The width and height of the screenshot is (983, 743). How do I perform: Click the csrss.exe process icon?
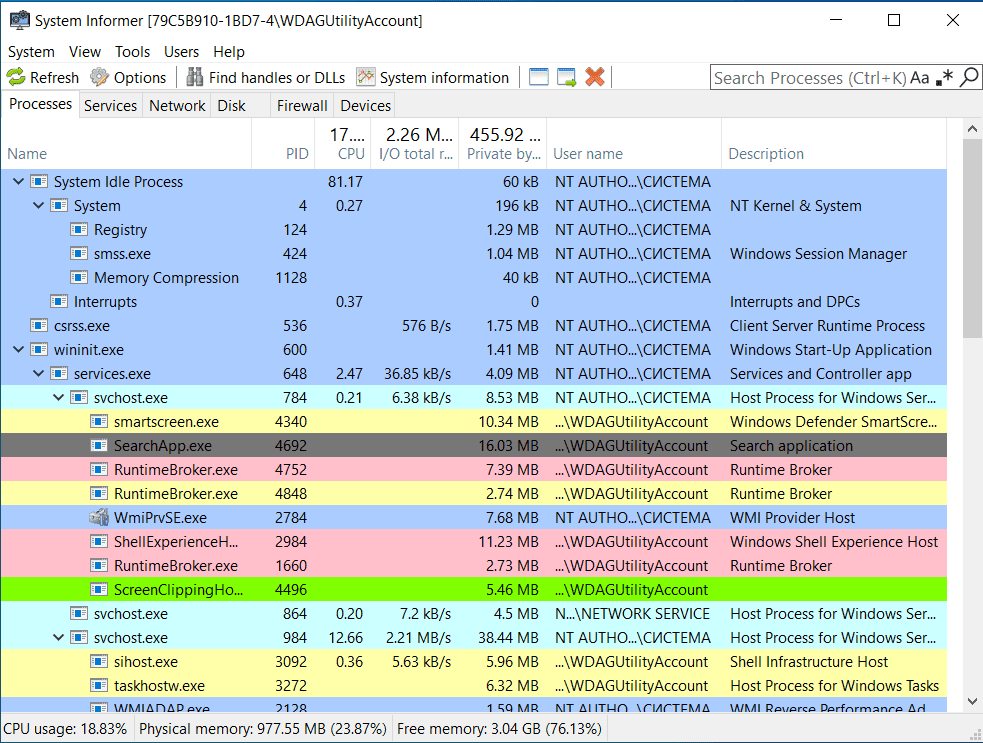[39, 325]
